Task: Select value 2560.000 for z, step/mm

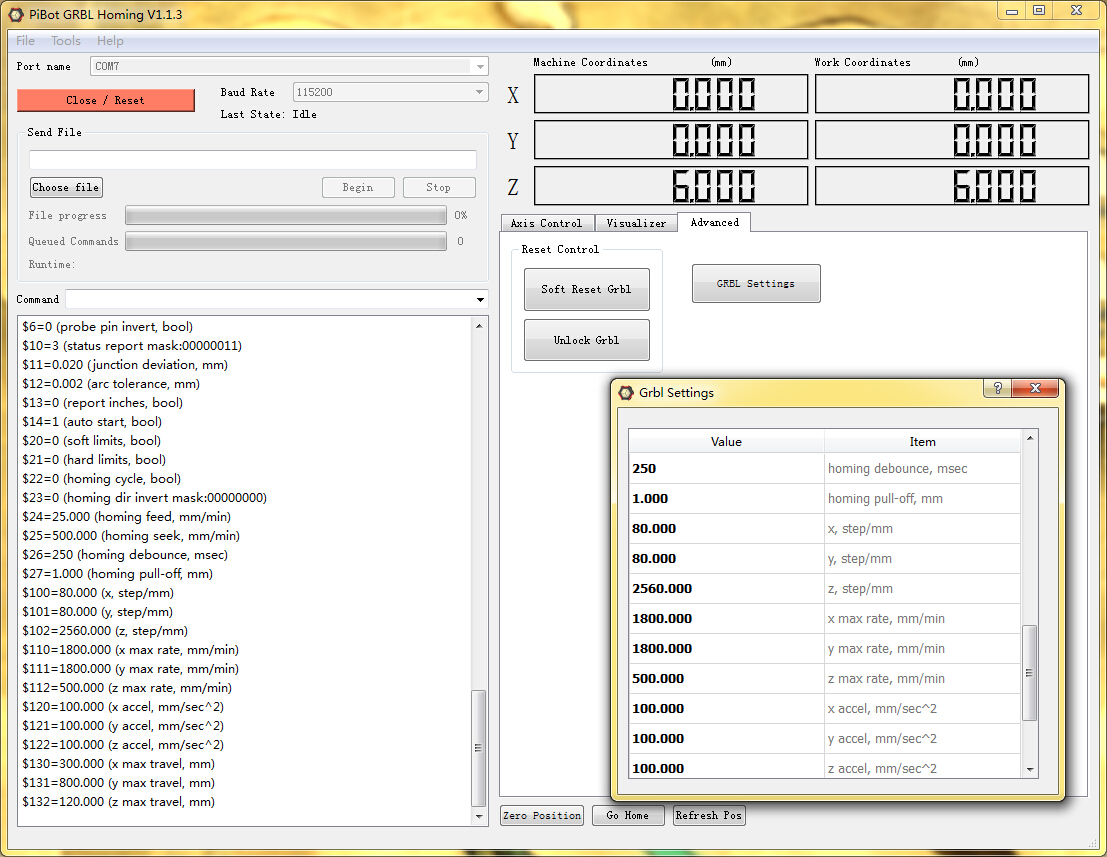Action: [x=726, y=589]
